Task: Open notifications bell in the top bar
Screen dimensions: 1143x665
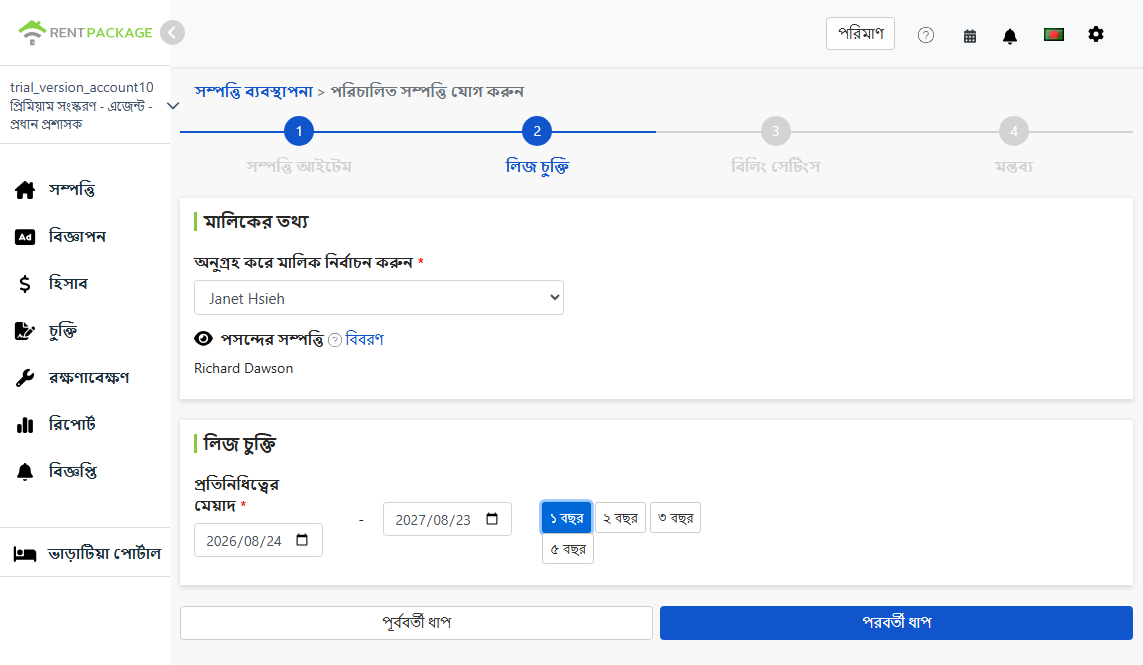Action: click(x=1010, y=36)
